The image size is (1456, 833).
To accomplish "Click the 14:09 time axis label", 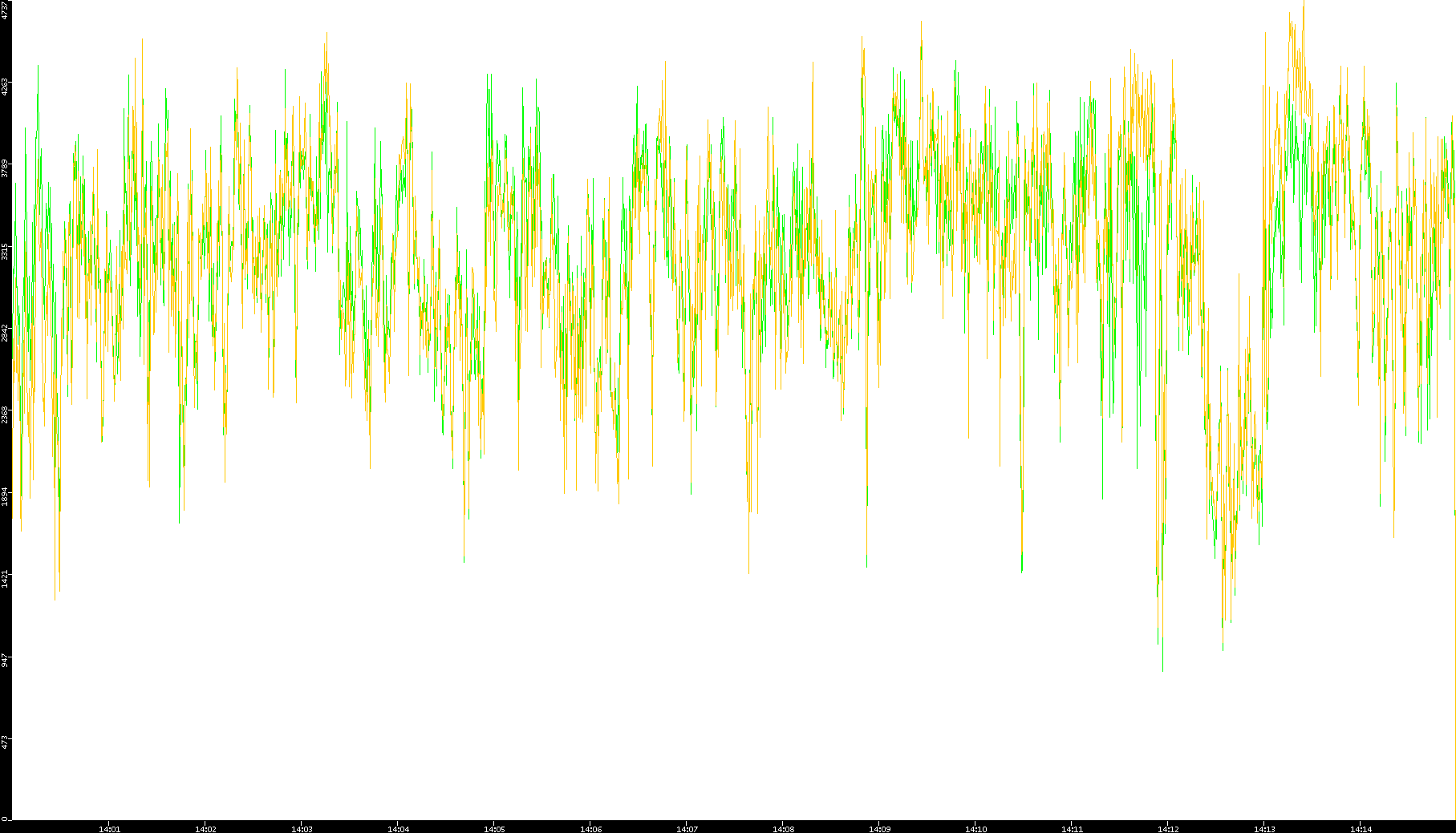I will (879, 828).
